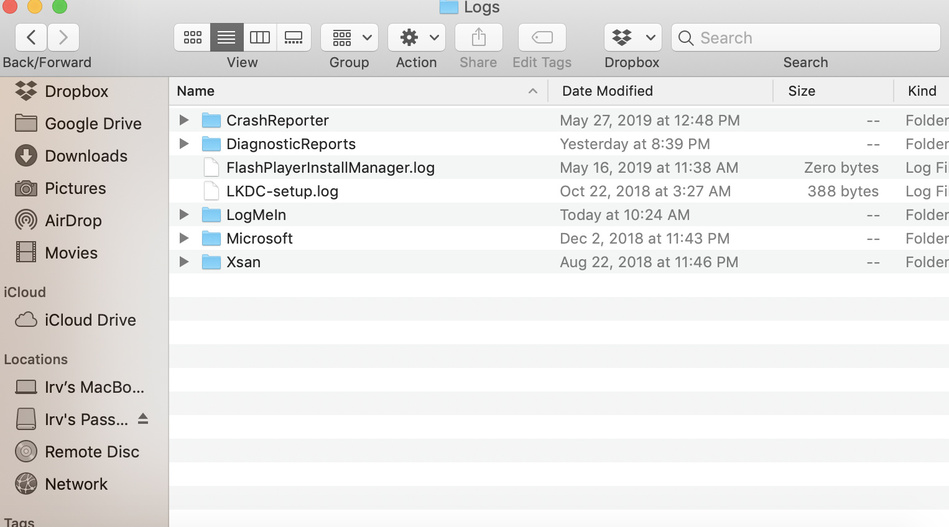Select iCloud Drive in sidebar
The width and height of the screenshot is (949, 527).
[x=90, y=320]
